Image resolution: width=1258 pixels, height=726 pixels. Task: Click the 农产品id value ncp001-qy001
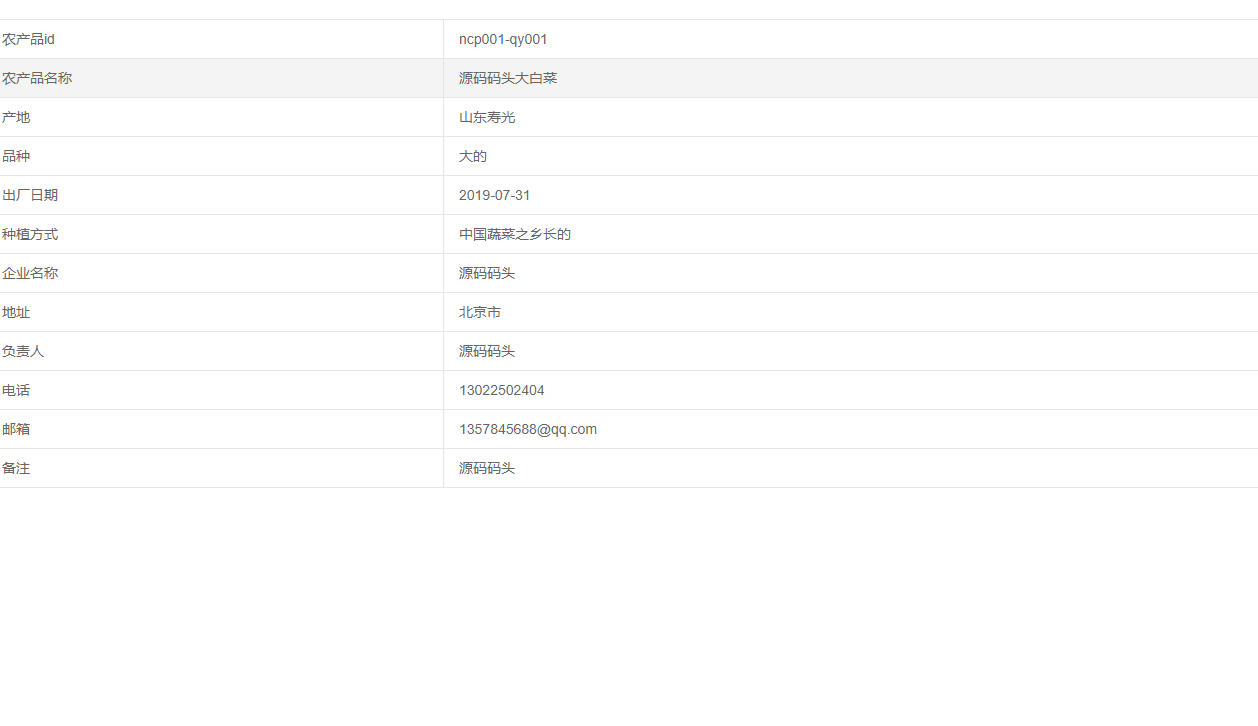pos(502,39)
